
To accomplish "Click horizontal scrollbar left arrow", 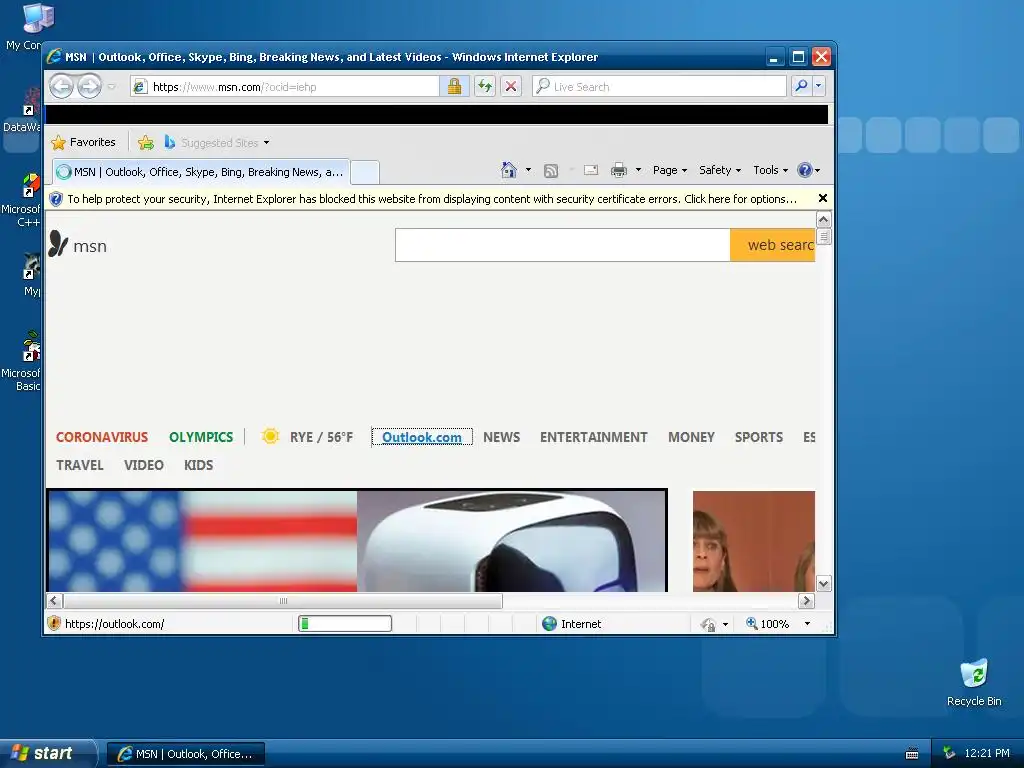I will (x=54, y=601).
